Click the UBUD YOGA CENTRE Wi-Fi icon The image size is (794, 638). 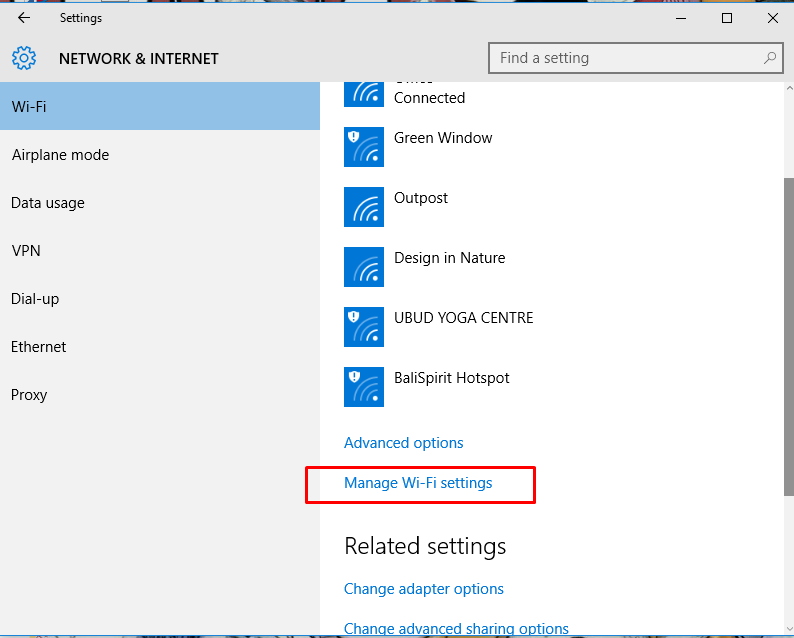pos(364,327)
